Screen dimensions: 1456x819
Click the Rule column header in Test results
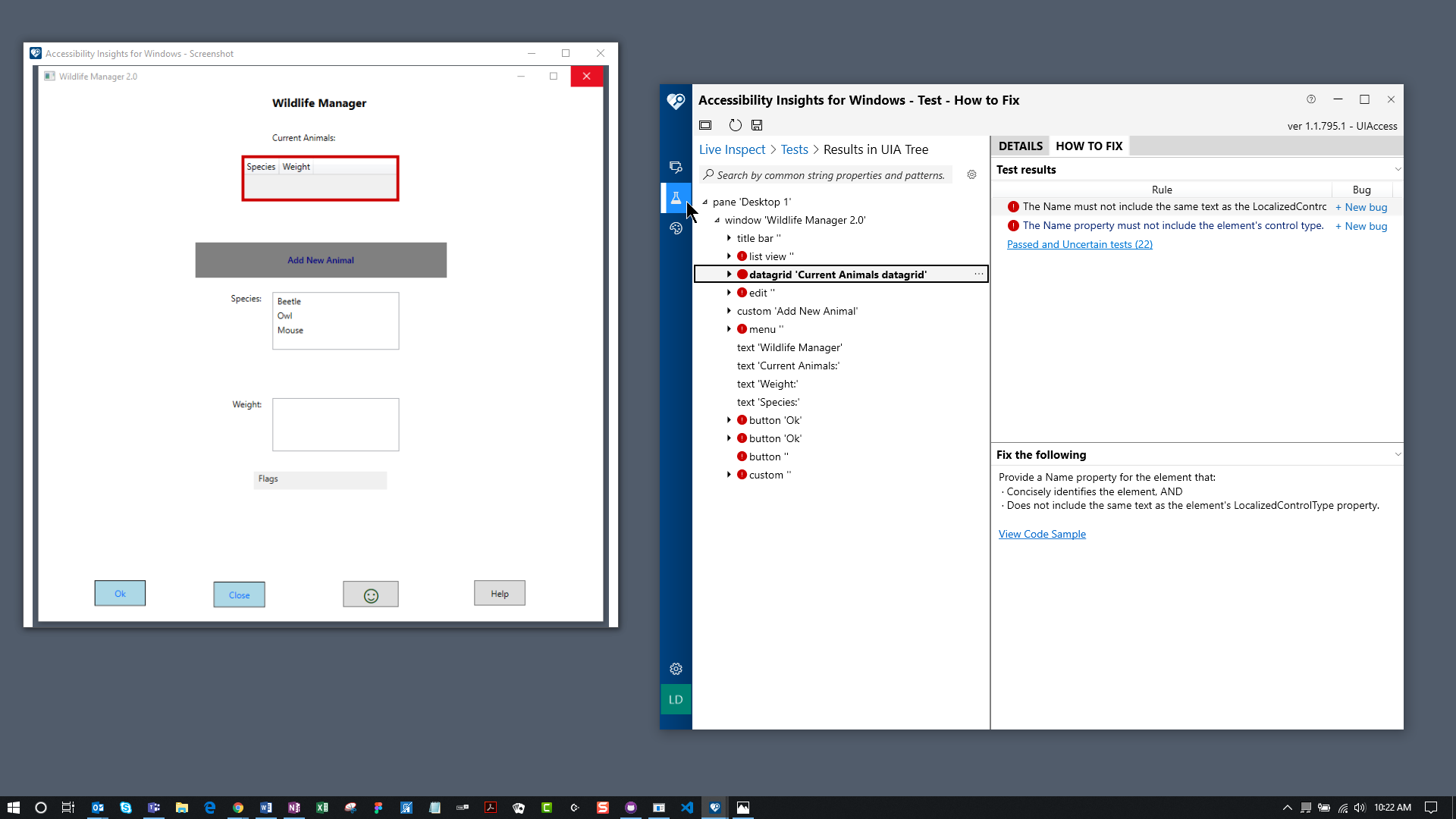1162,190
